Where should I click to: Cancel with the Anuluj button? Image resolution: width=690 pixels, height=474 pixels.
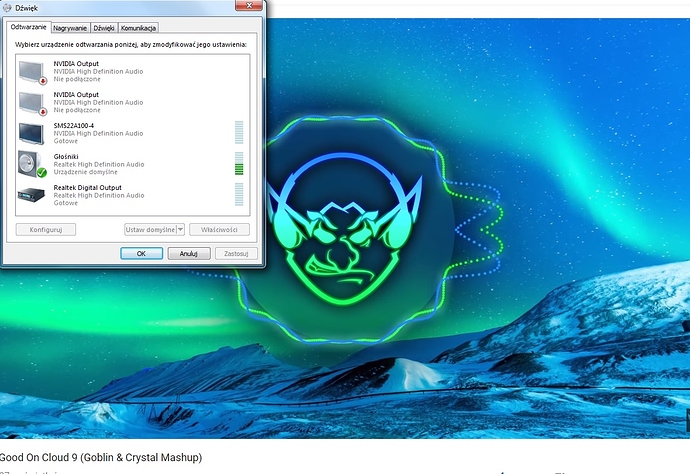coord(189,254)
